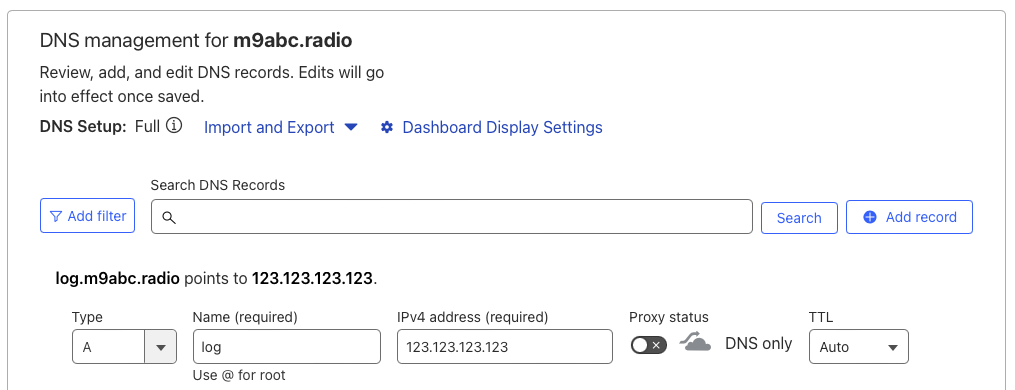Click the magnifier icon in search field

(168, 218)
